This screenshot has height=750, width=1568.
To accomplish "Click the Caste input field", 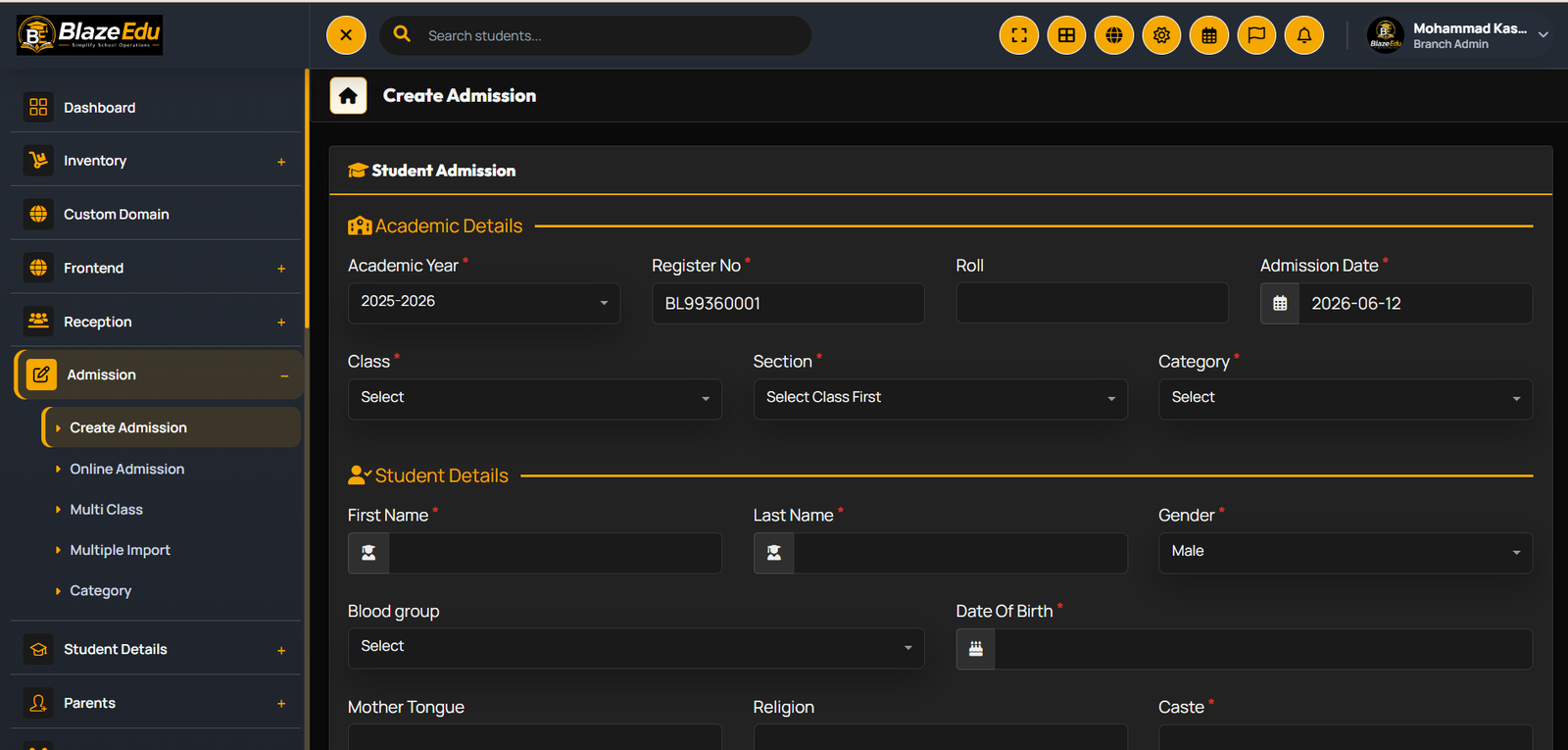I will click(1346, 737).
